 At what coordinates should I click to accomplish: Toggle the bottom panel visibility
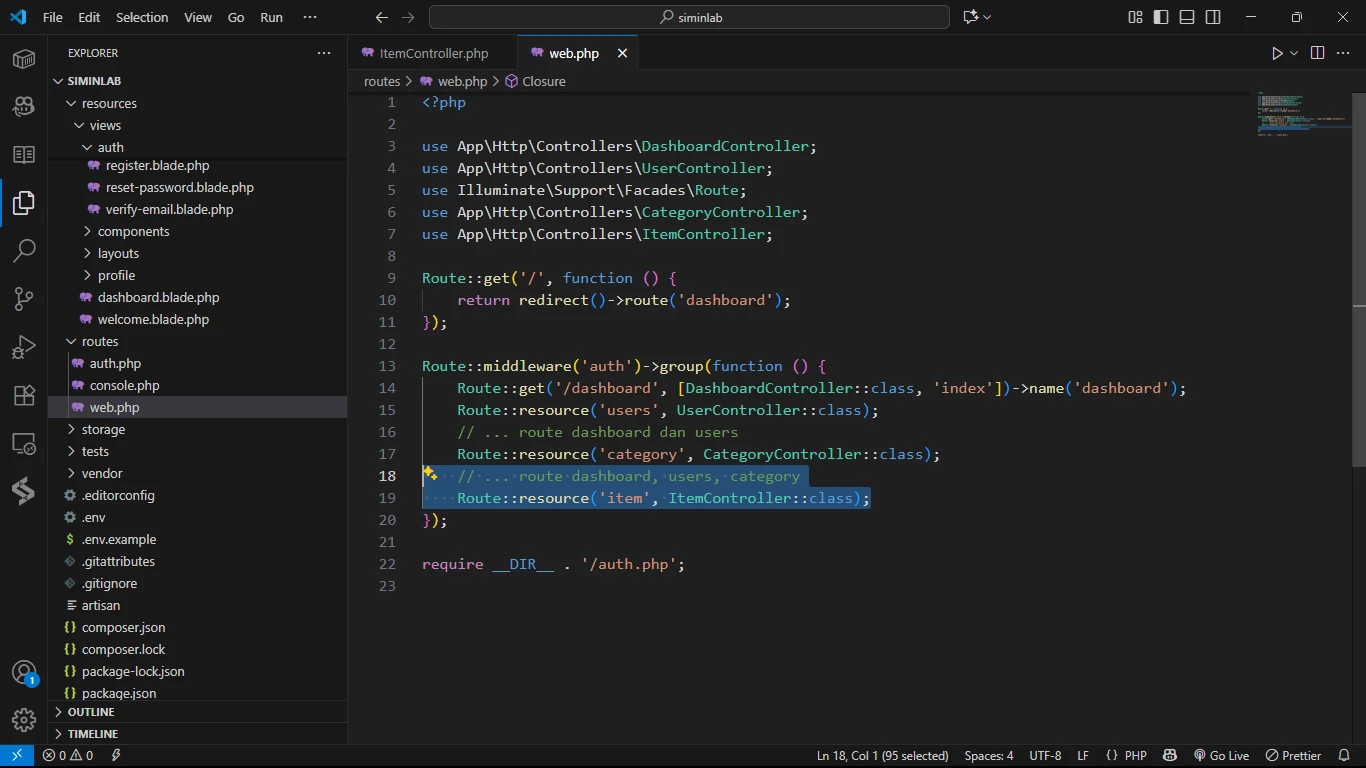pos(1187,17)
